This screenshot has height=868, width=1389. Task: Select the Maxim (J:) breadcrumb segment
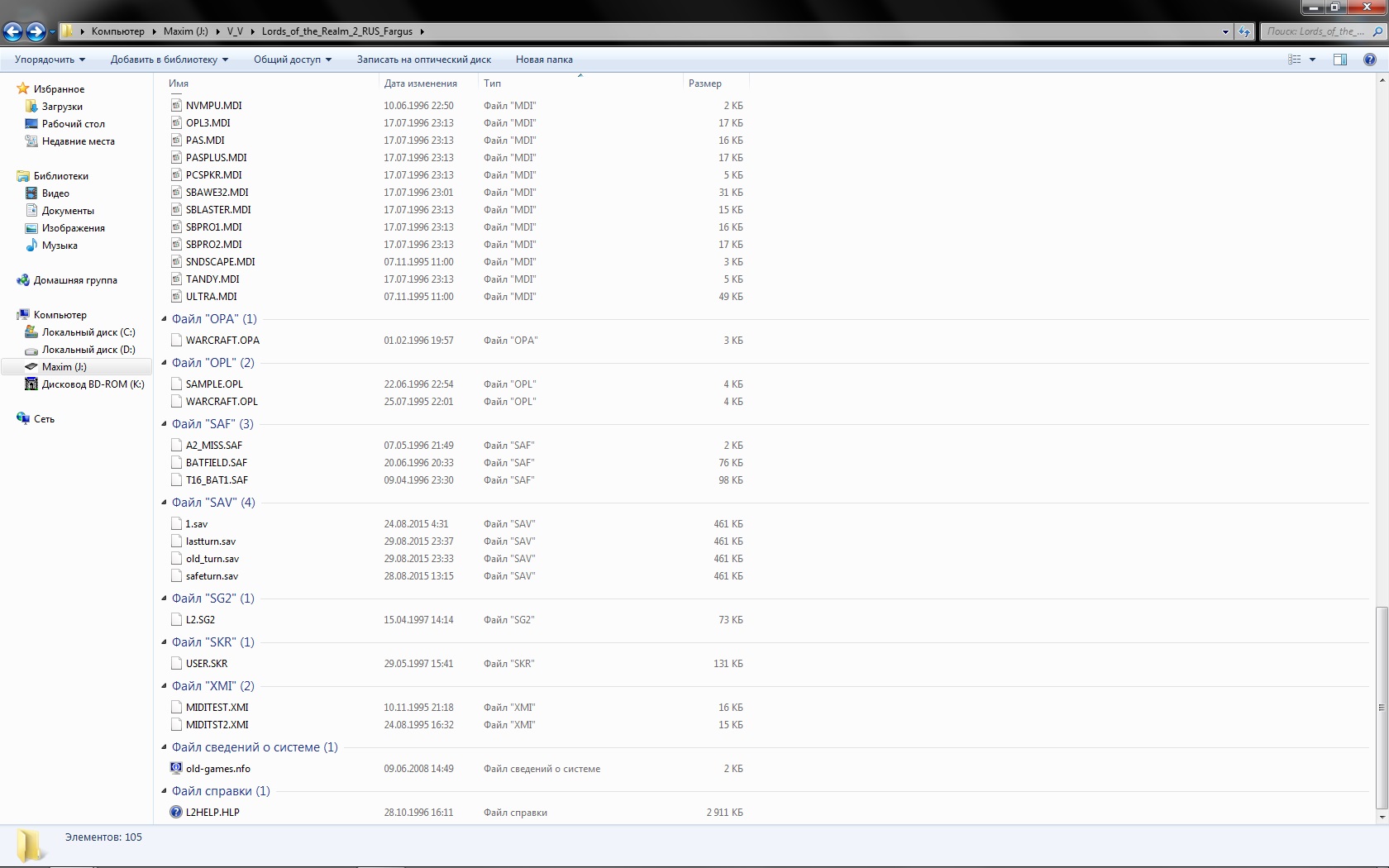[x=186, y=31]
